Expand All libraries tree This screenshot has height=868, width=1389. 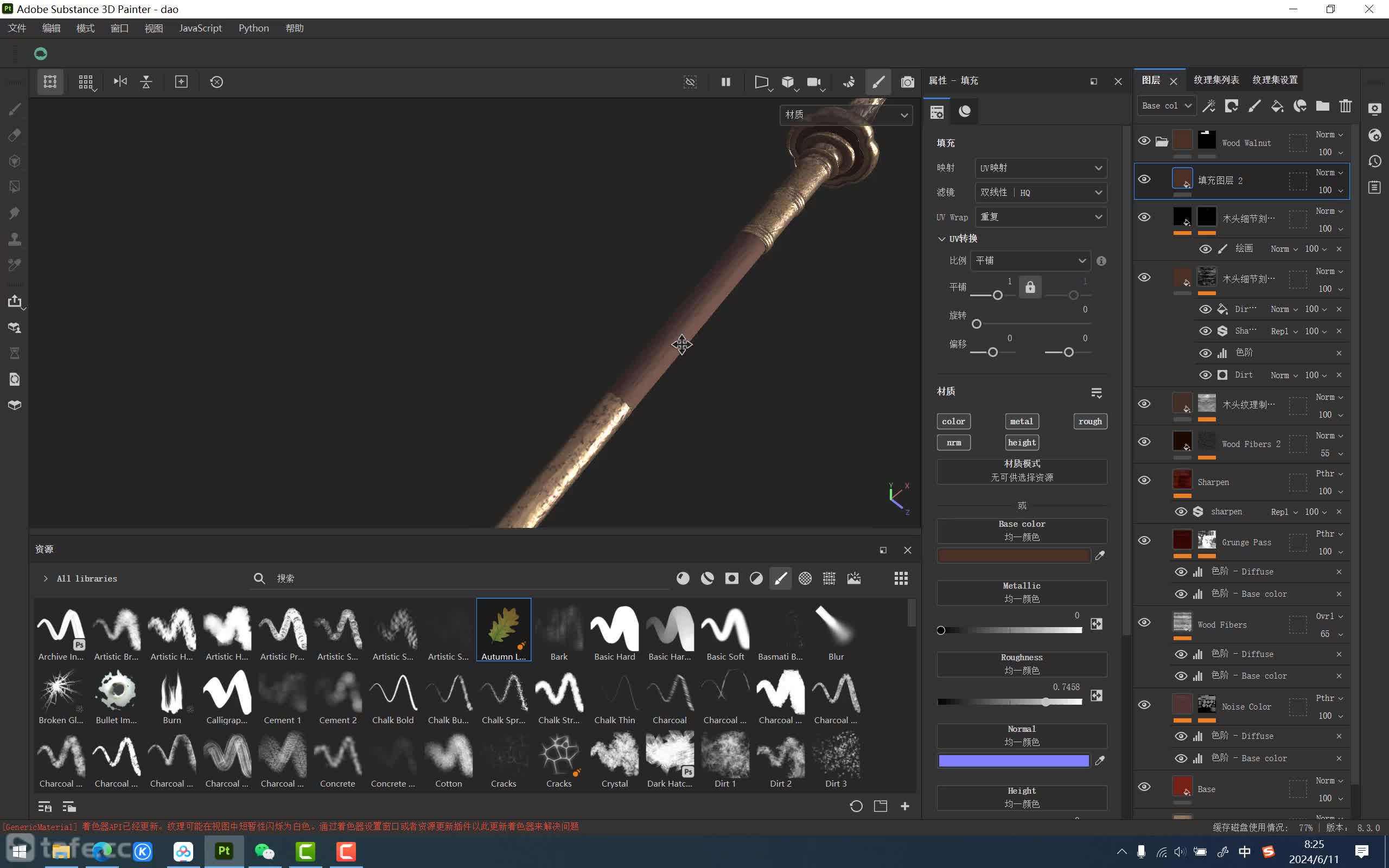pyautogui.click(x=46, y=579)
